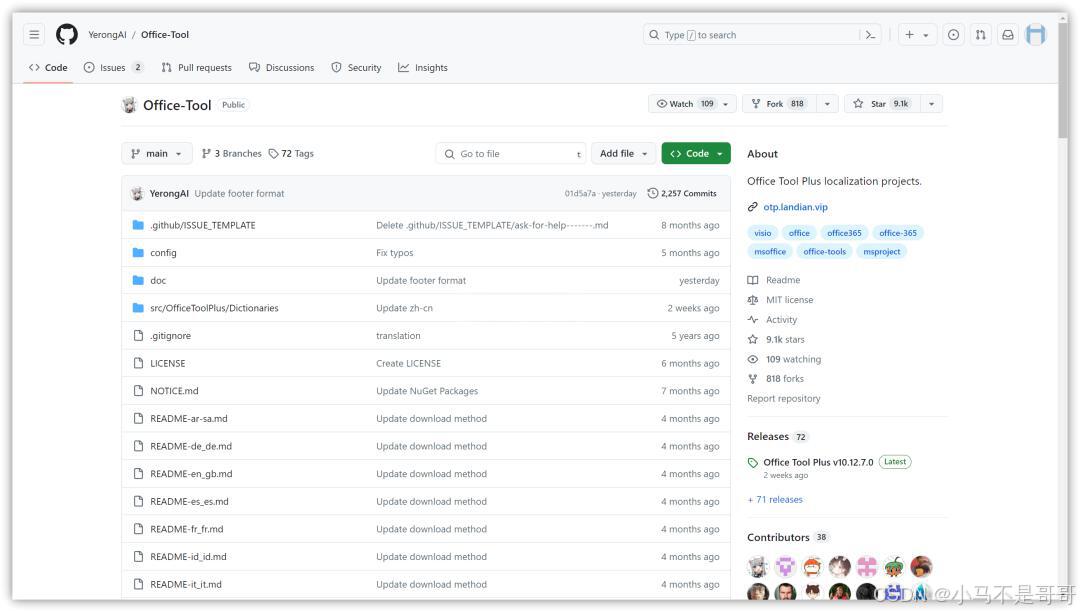This screenshot has width=1080, height=612.
Task: Star the repository
Action: coord(882,104)
